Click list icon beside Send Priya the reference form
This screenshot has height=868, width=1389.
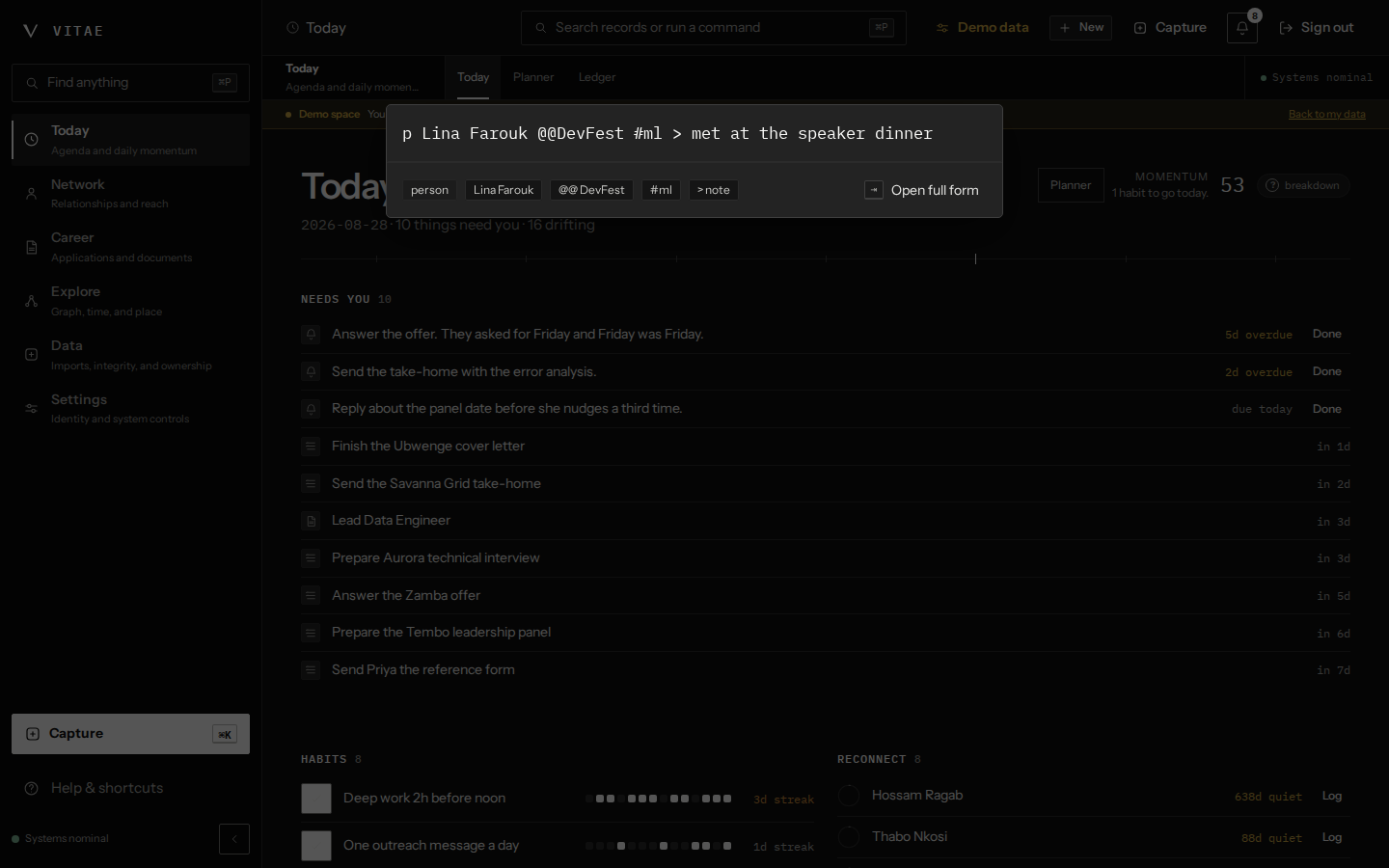(311, 670)
